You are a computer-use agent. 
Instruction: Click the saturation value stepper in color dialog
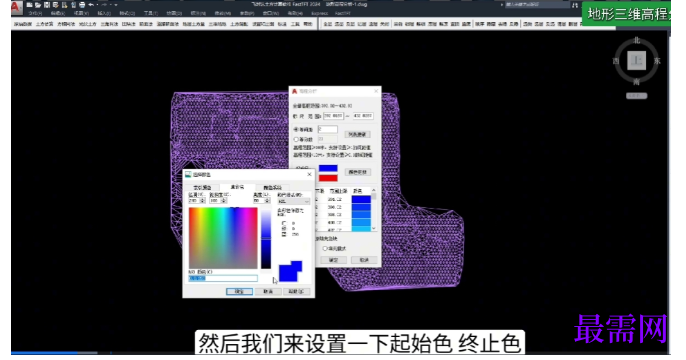(x=224, y=200)
